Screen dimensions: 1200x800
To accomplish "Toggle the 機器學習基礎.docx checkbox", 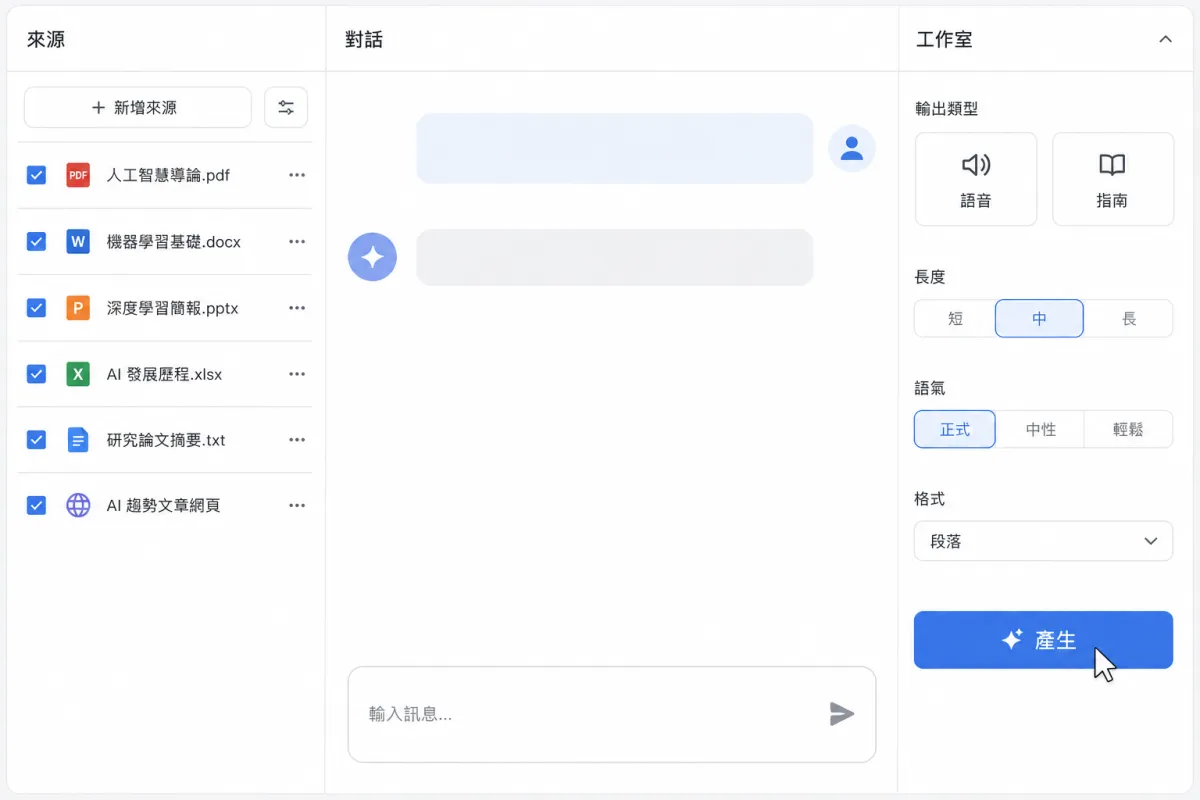I will pos(37,241).
